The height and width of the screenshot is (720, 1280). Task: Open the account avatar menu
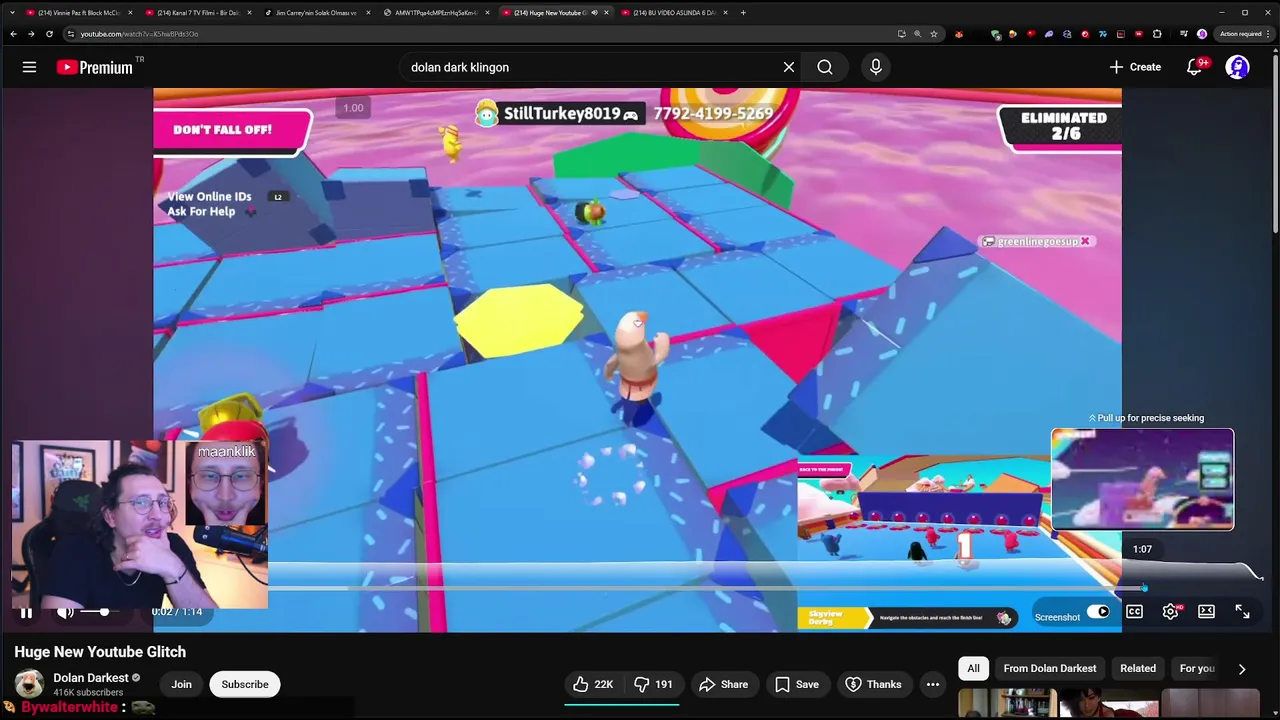point(1238,67)
